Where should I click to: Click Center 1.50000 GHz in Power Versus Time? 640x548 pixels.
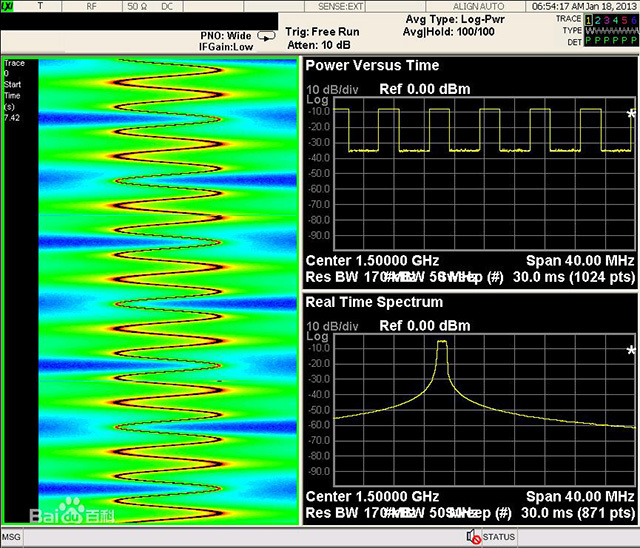pyautogui.click(x=372, y=260)
